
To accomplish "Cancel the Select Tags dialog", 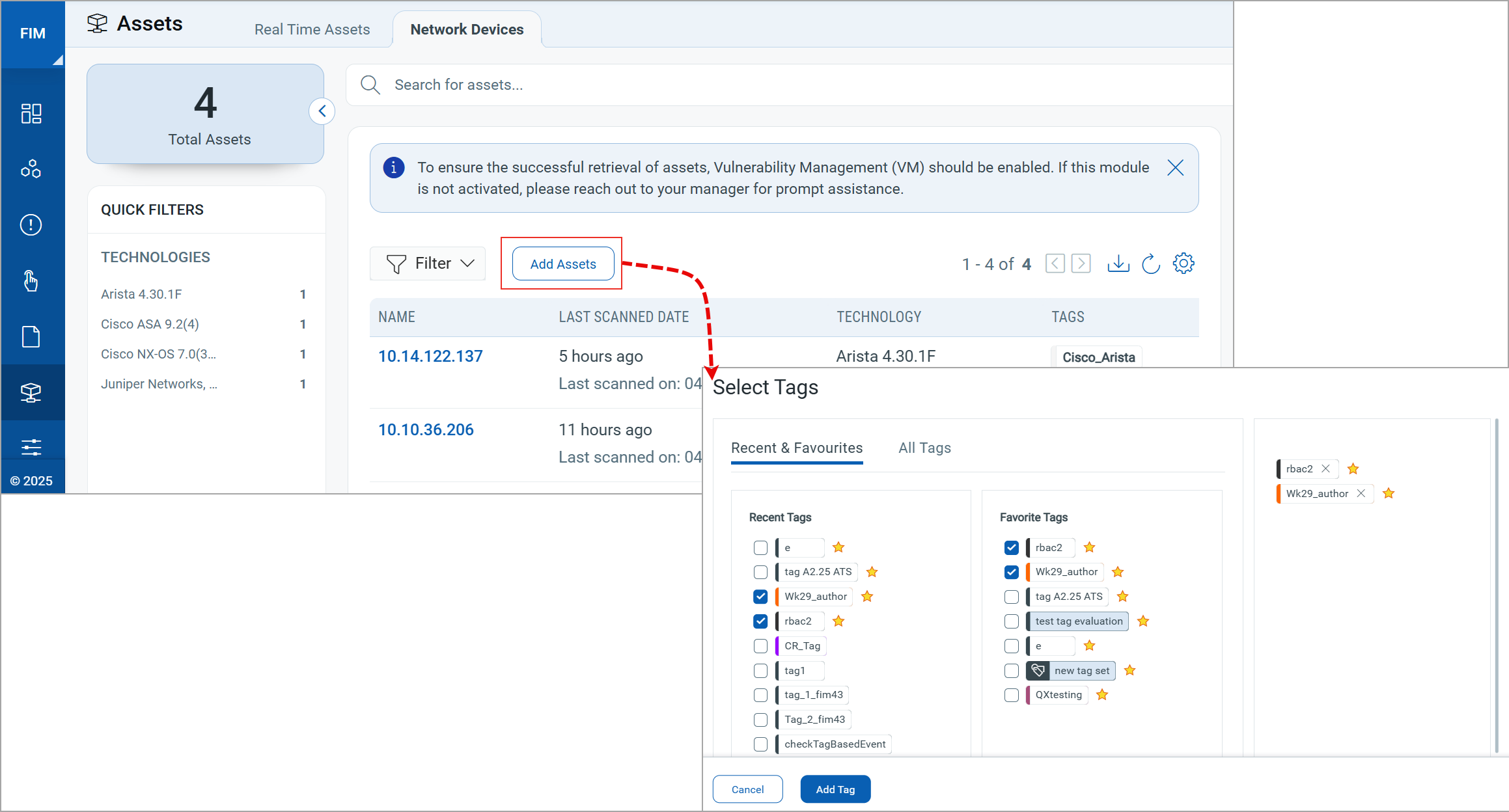I will (x=747, y=789).
